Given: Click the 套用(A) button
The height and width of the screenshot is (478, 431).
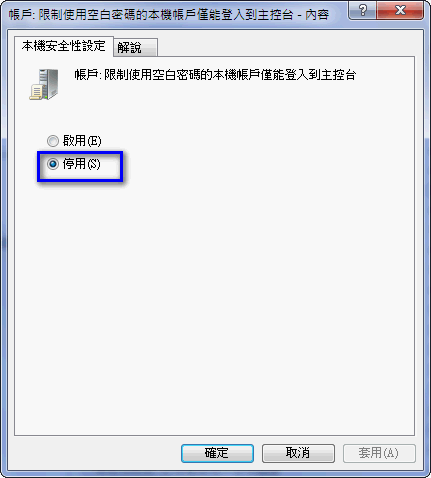Looking at the screenshot, I should (x=379, y=453).
